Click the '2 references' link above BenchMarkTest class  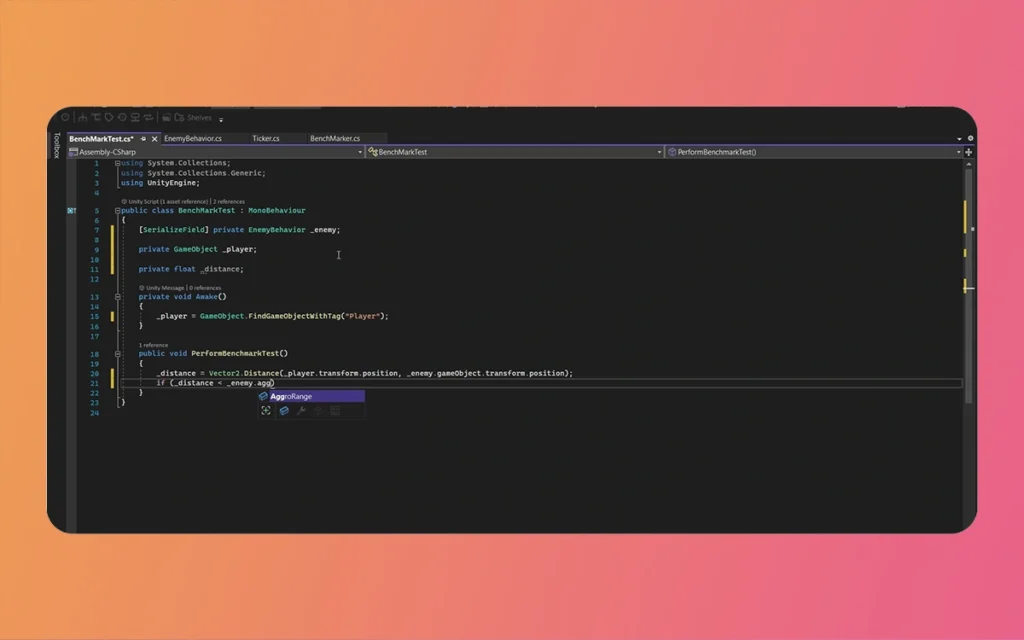pos(227,201)
